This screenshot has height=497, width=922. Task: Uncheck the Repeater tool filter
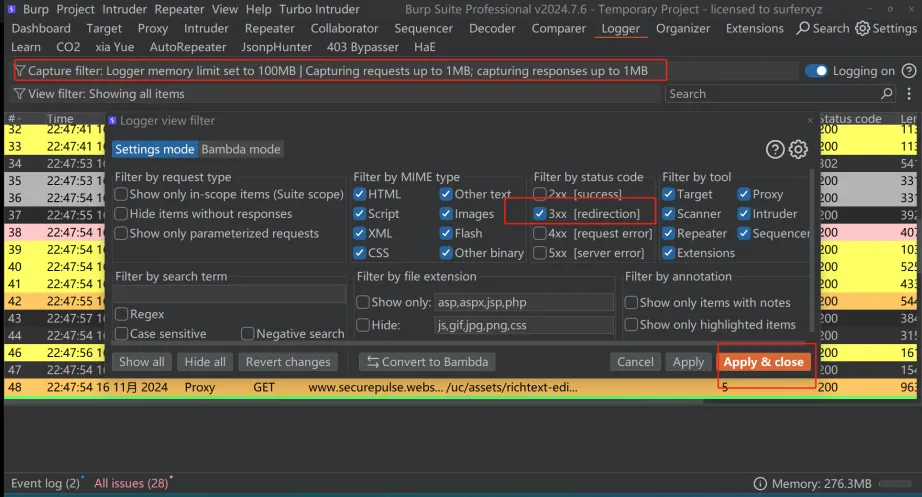[669, 233]
